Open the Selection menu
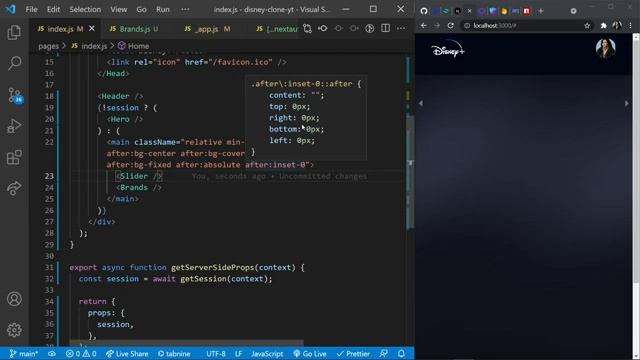Viewport: 640px width, 360px height. coord(85,9)
